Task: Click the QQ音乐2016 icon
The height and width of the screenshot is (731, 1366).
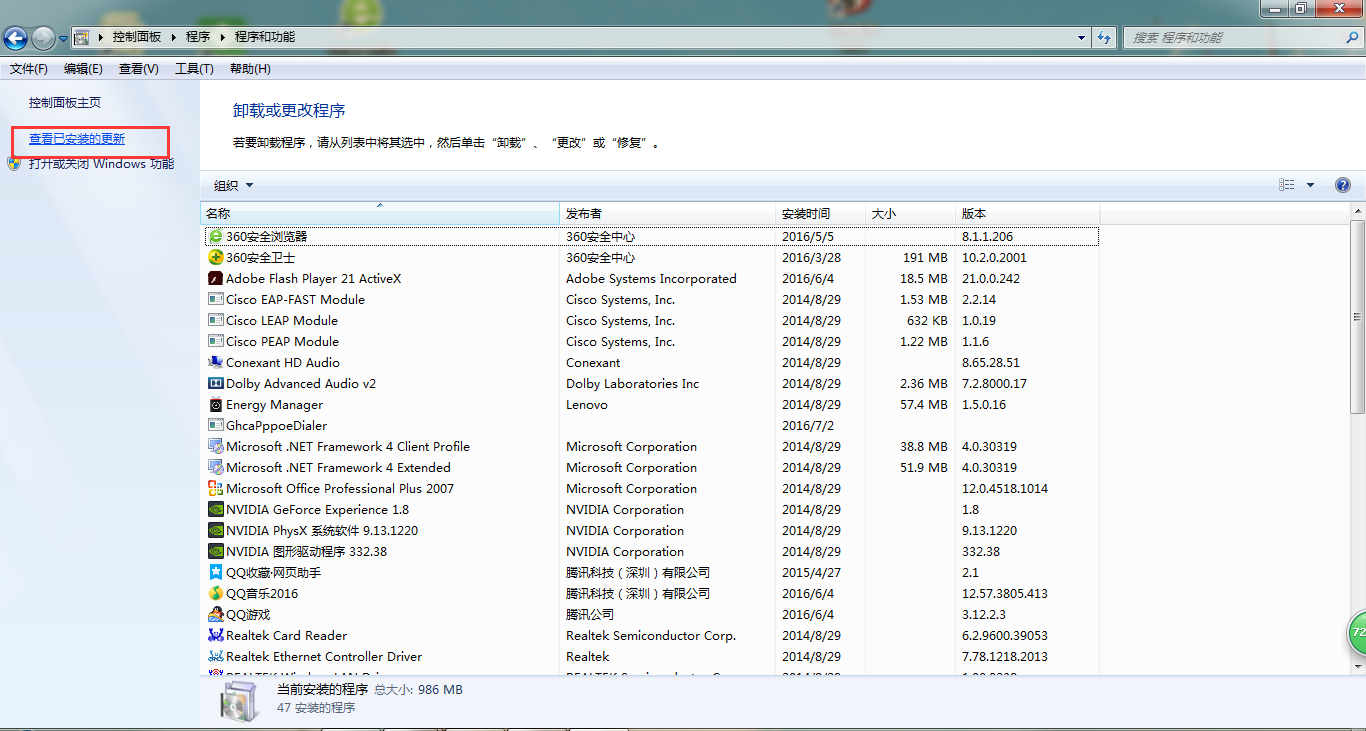Action: coord(215,594)
